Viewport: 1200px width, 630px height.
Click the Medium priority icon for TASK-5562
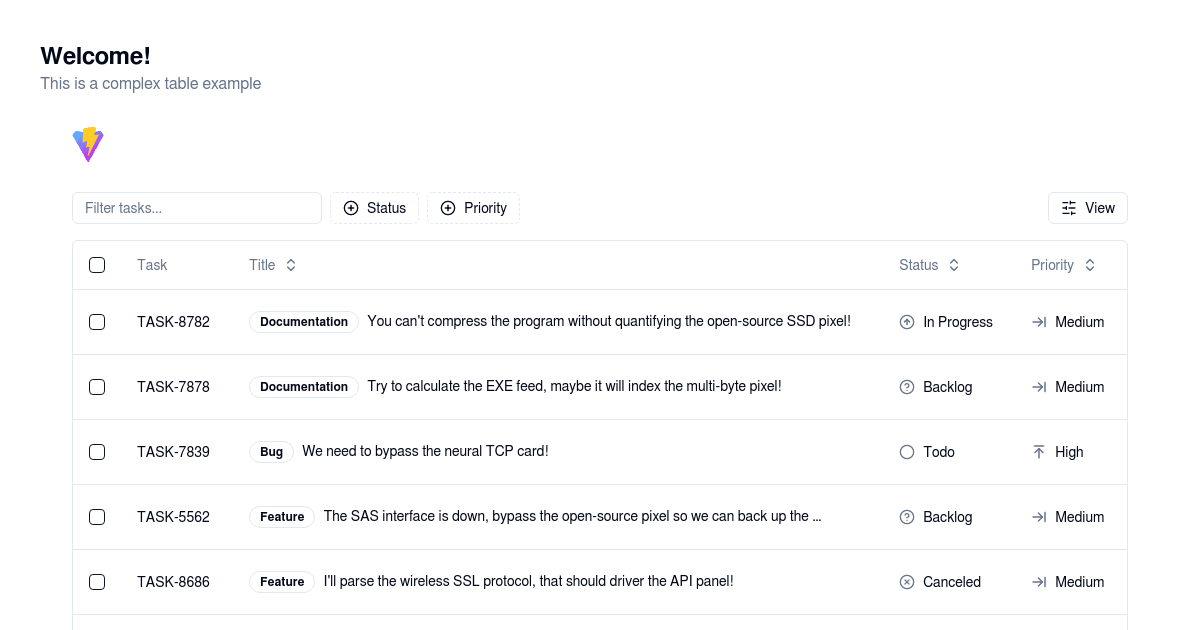pos(1038,517)
